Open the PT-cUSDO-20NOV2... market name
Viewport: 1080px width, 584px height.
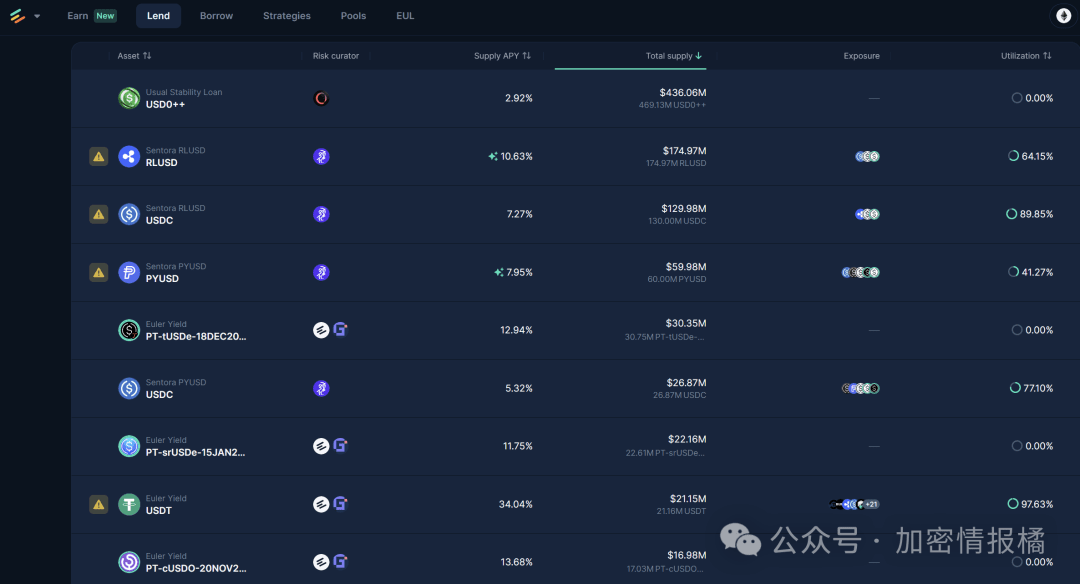tap(196, 568)
